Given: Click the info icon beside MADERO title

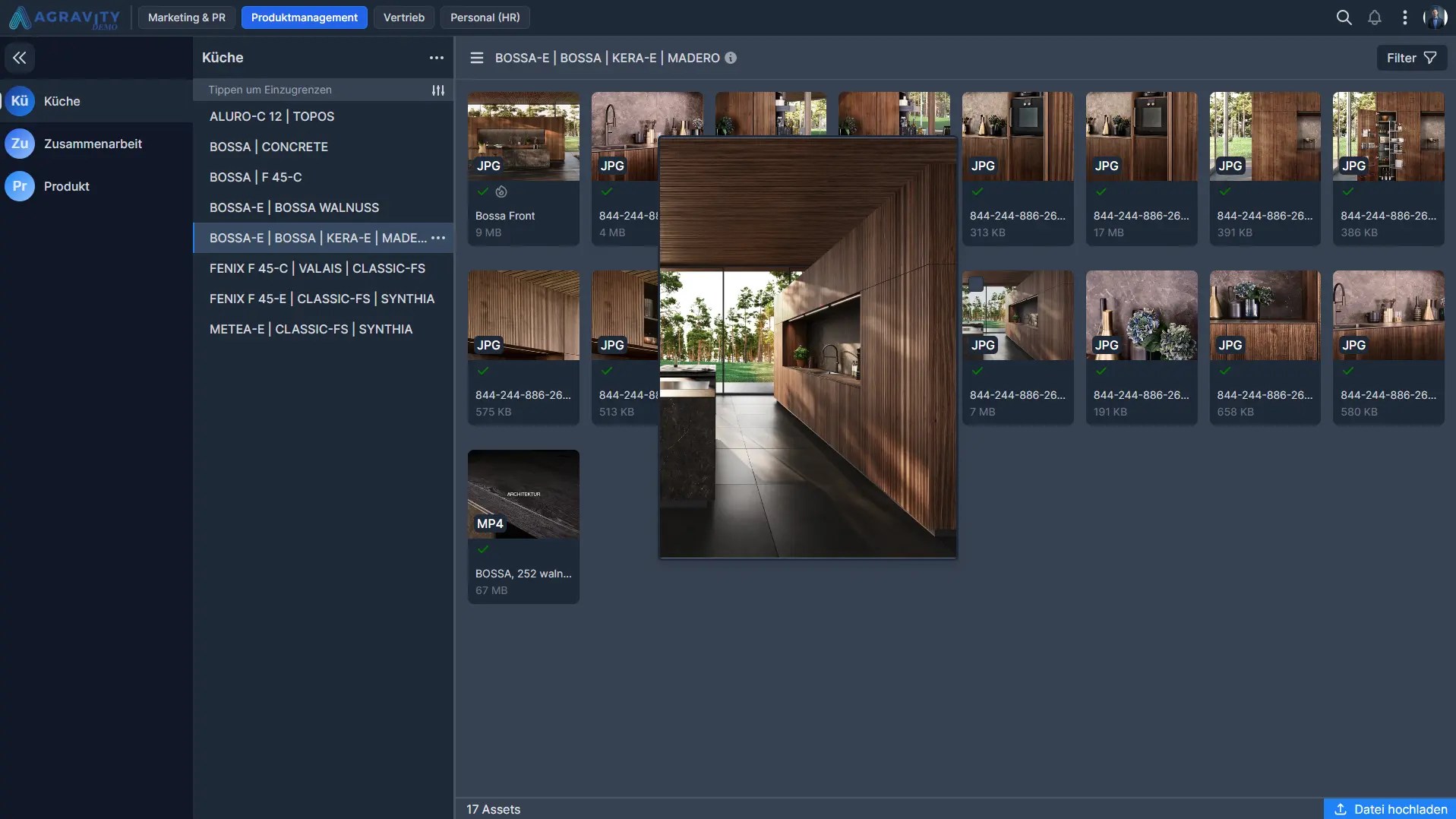Looking at the screenshot, I should pos(731,58).
